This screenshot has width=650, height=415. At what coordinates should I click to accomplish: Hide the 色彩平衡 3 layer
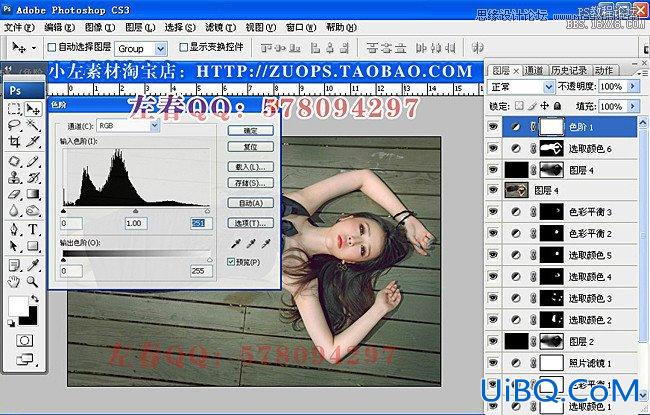(493, 212)
